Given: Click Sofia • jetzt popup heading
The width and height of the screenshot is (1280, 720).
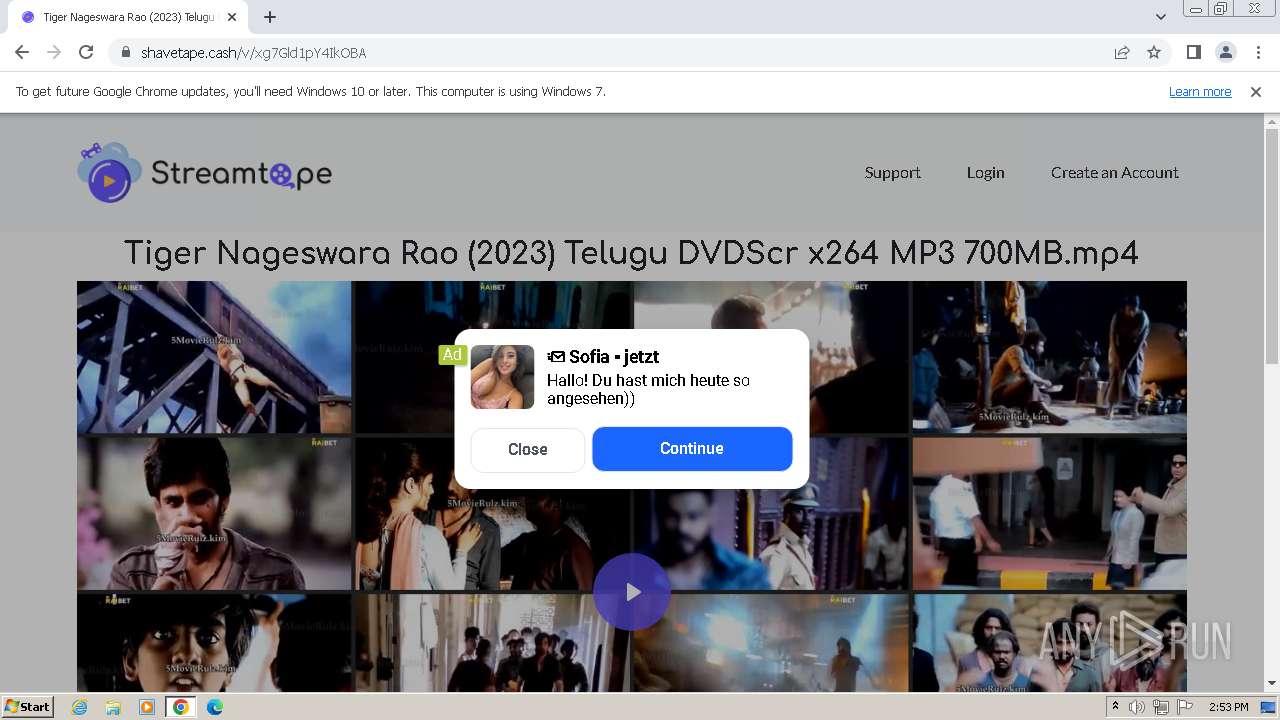Looking at the screenshot, I should [x=603, y=357].
